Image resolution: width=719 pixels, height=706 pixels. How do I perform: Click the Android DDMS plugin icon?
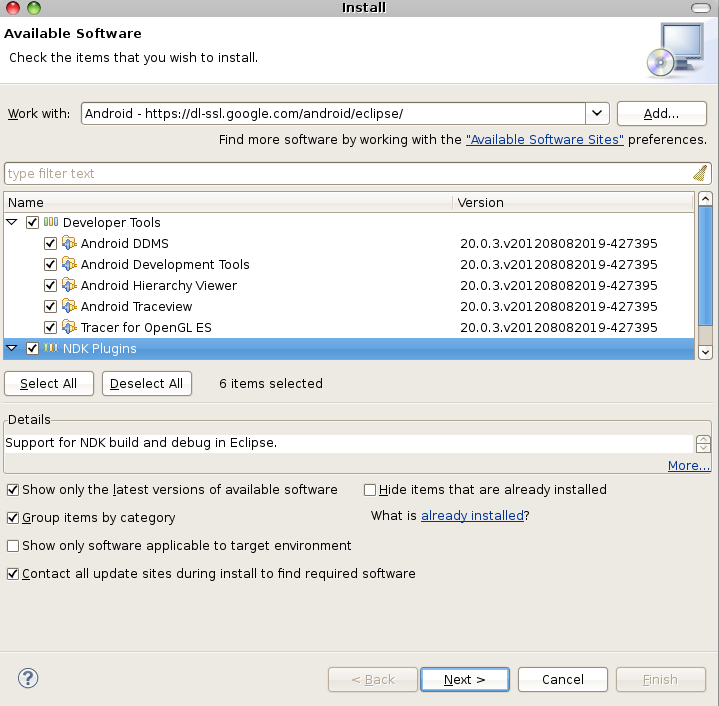pos(69,243)
